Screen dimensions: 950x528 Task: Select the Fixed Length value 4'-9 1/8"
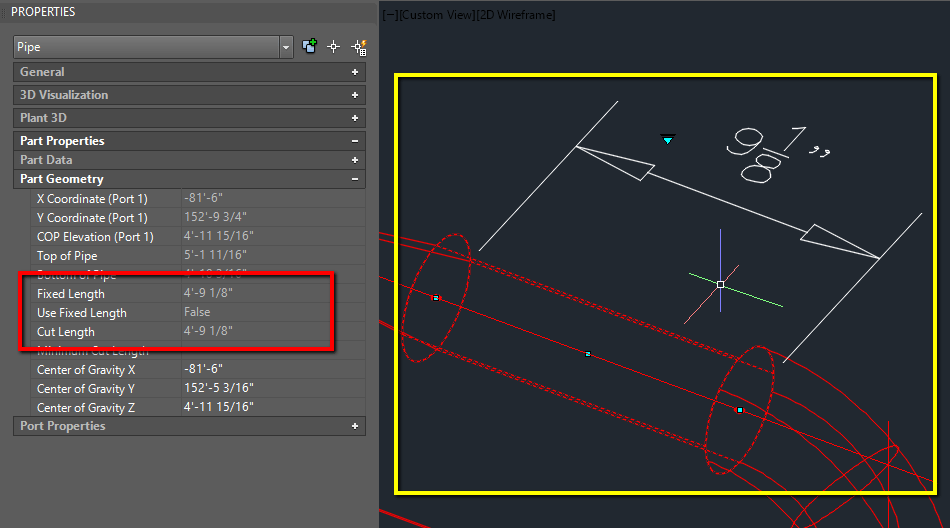pos(208,293)
